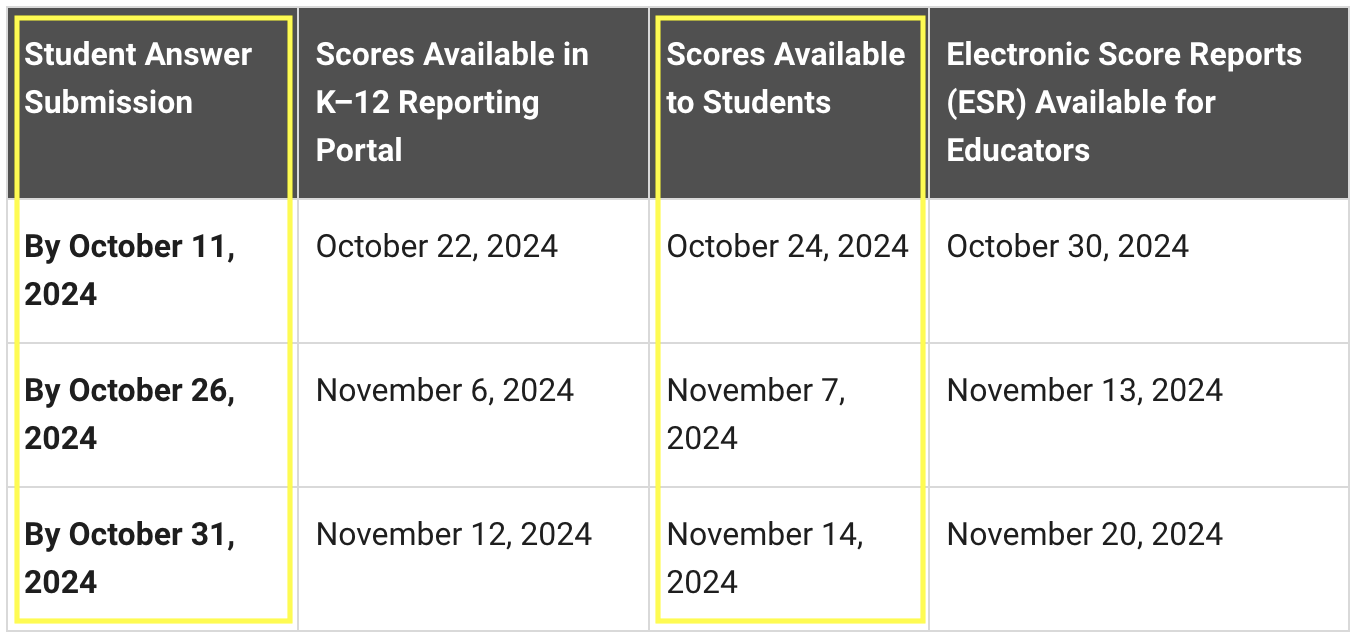1358x642 pixels.
Task: Select the November 20, 2024 ESR date
Action: click(1085, 534)
